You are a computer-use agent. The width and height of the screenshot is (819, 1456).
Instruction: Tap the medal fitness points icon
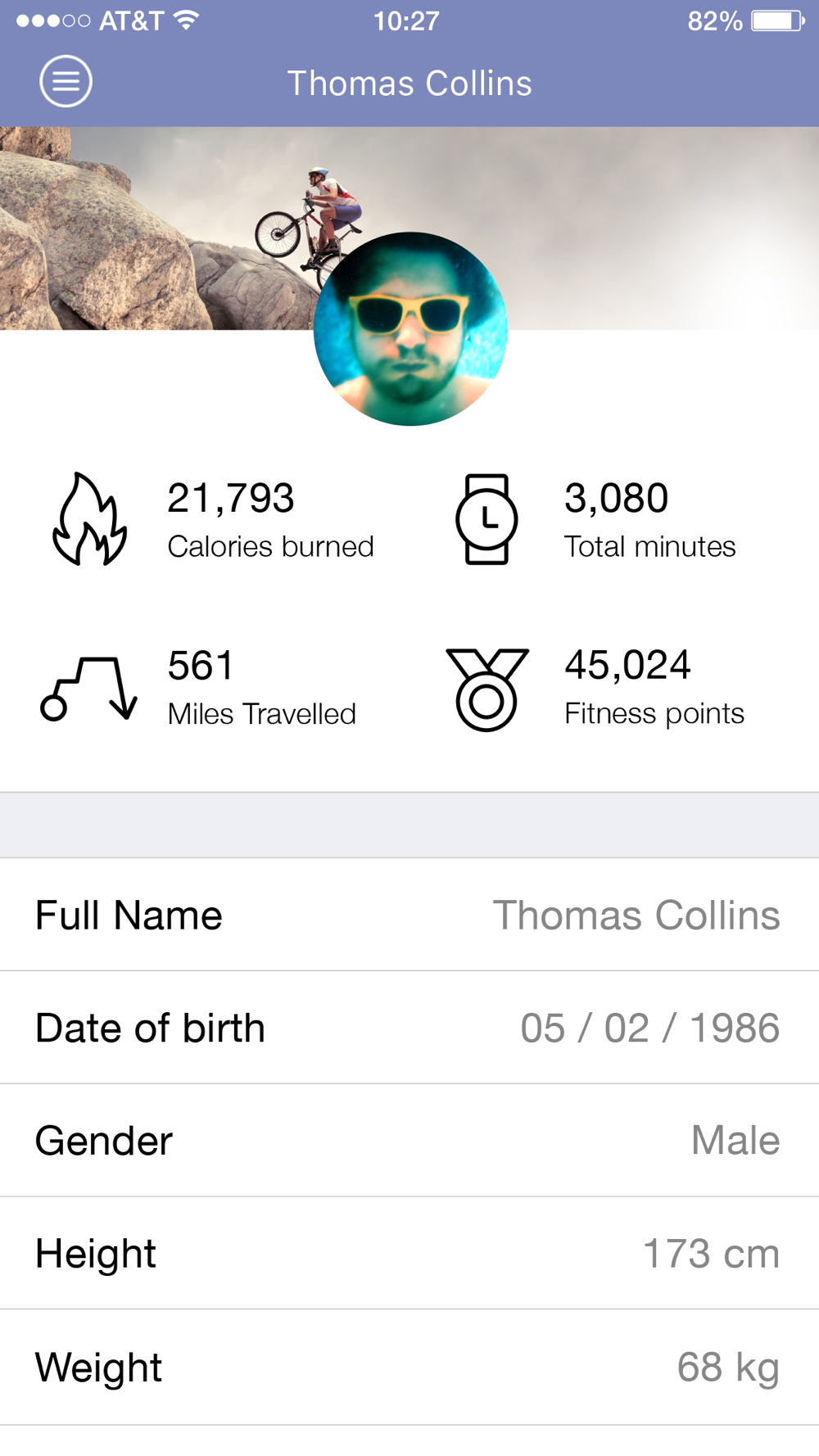486,690
